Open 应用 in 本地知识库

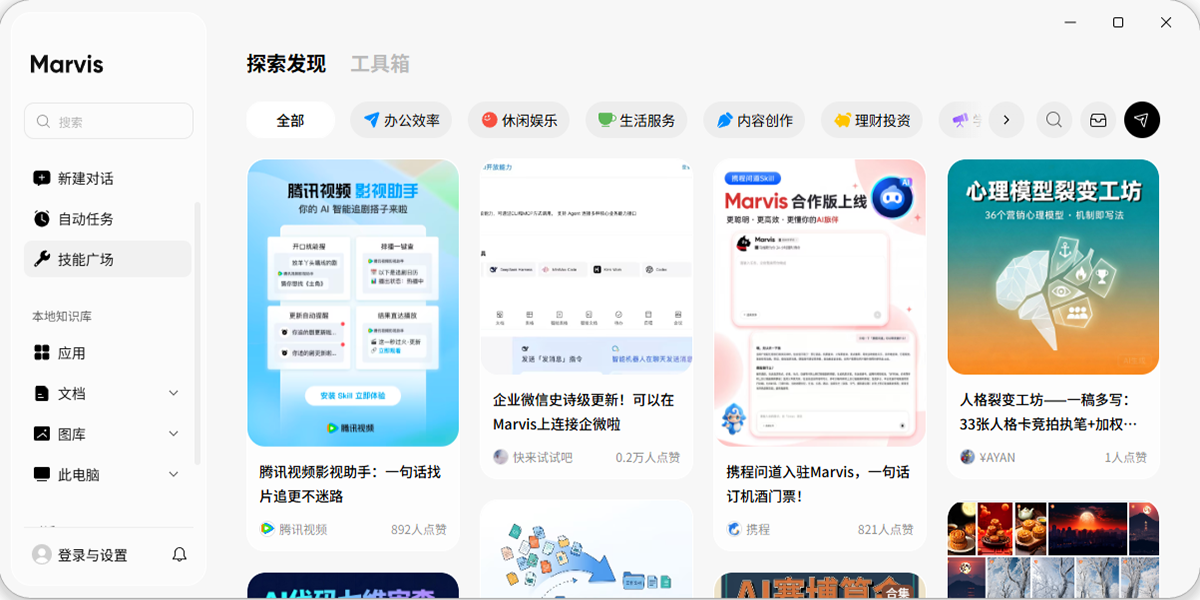pos(108,353)
